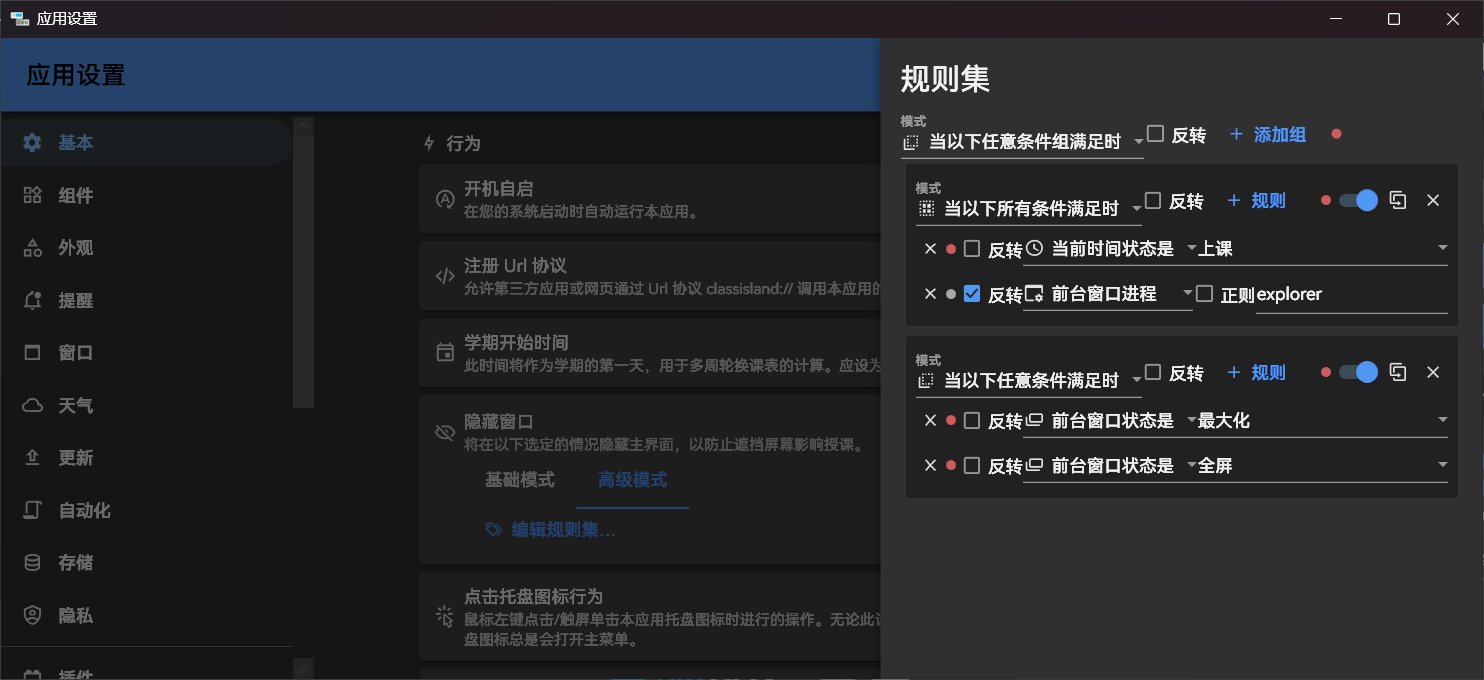Open the 自动化 script icon
The height and width of the screenshot is (680, 1484).
(x=32, y=510)
